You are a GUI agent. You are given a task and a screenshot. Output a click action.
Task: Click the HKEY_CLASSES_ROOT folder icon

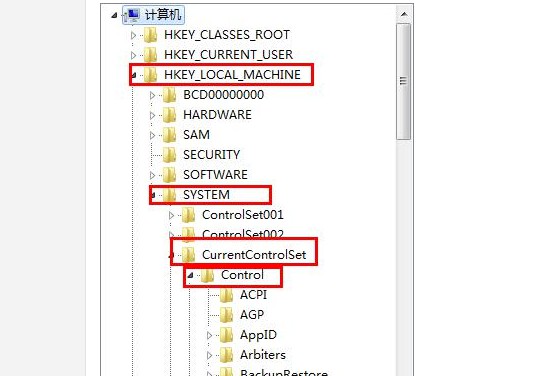[151, 35]
